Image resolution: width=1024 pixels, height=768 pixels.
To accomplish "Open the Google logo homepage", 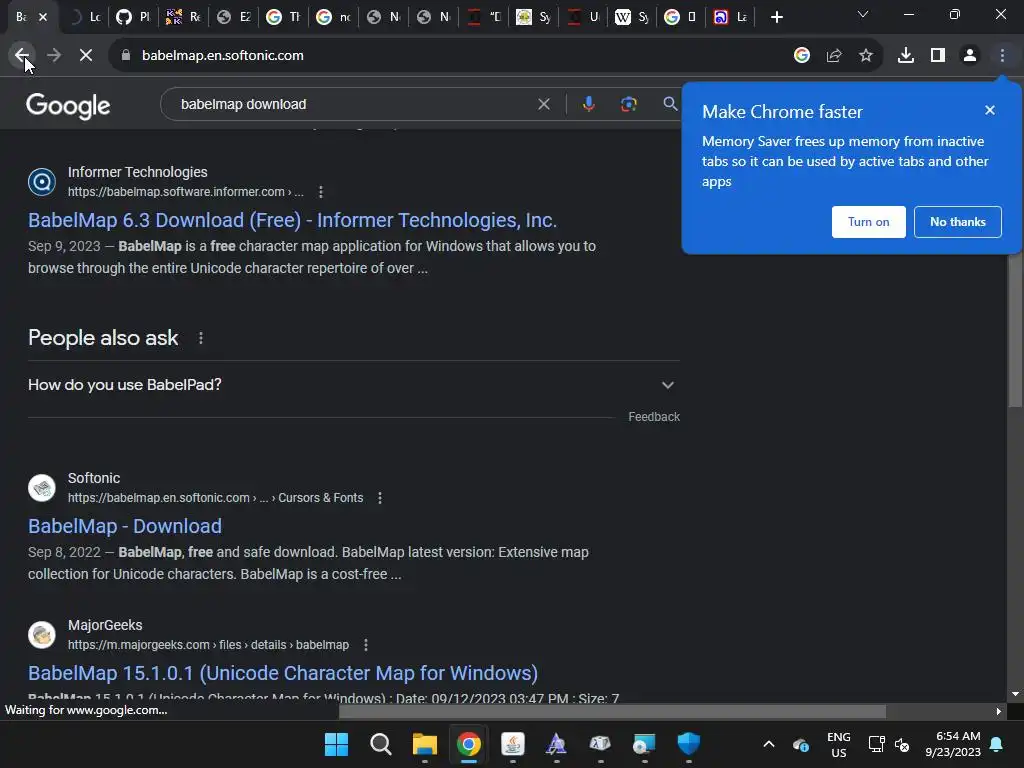I will point(68,106).
